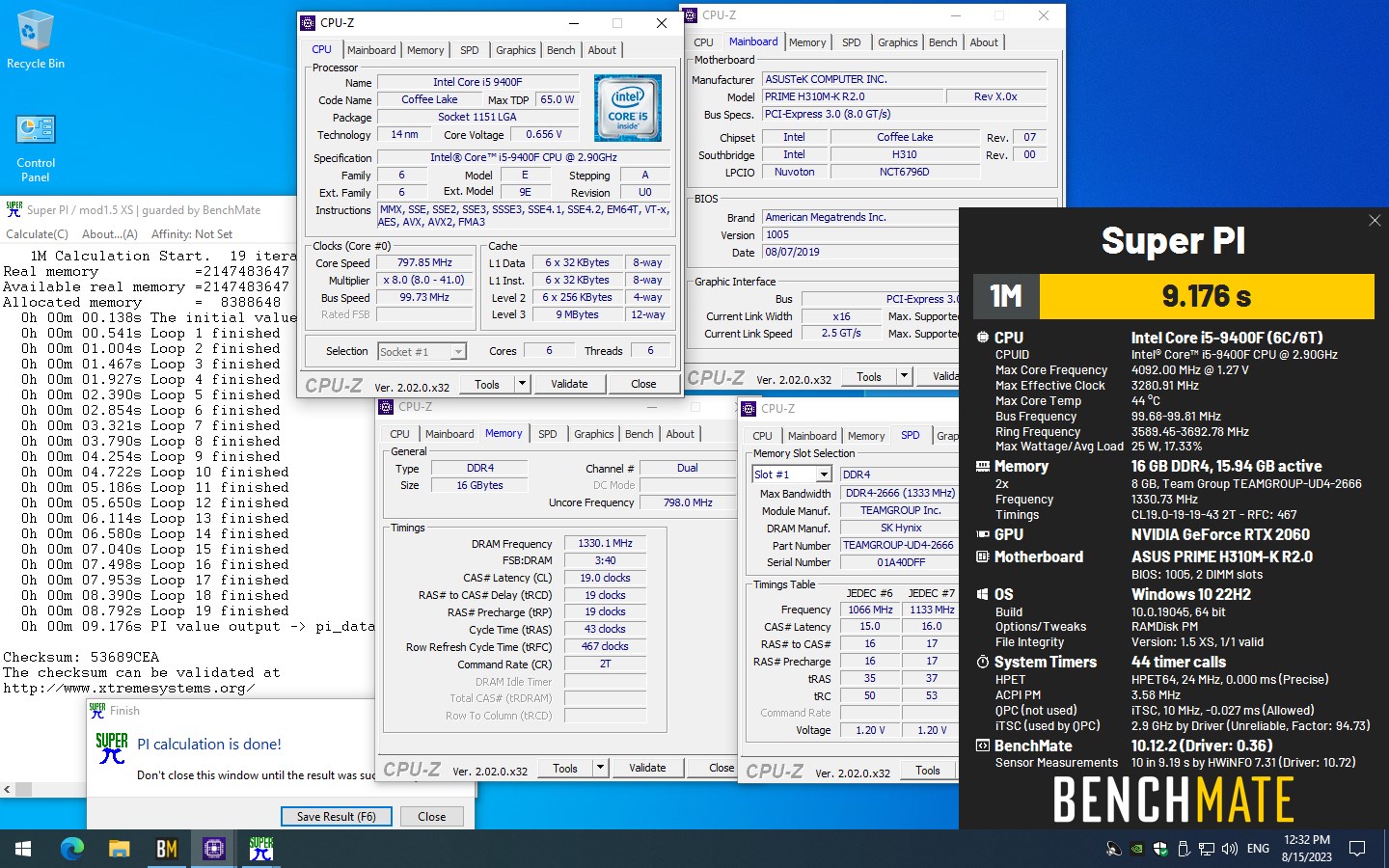Click Validate in CPU-Z processor window
The image size is (1389, 868).
569,384
